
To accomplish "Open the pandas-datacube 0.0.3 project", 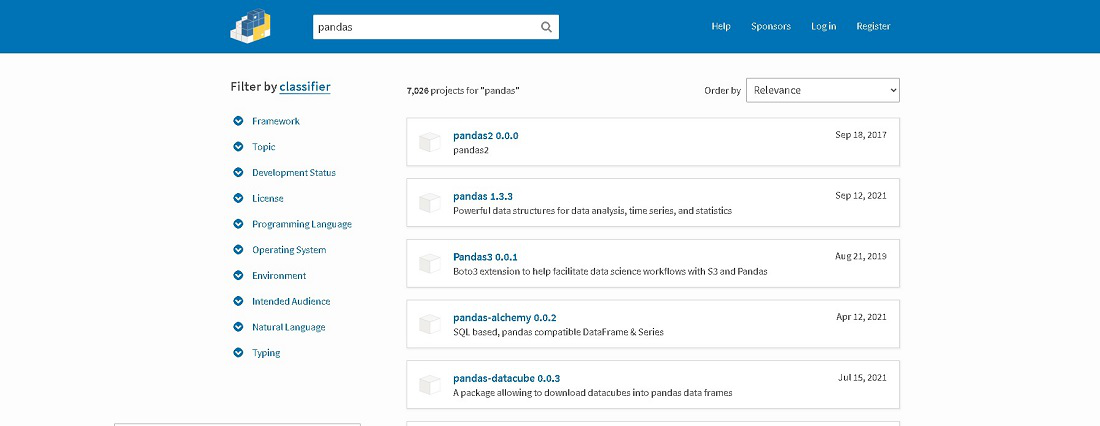I will (x=507, y=378).
